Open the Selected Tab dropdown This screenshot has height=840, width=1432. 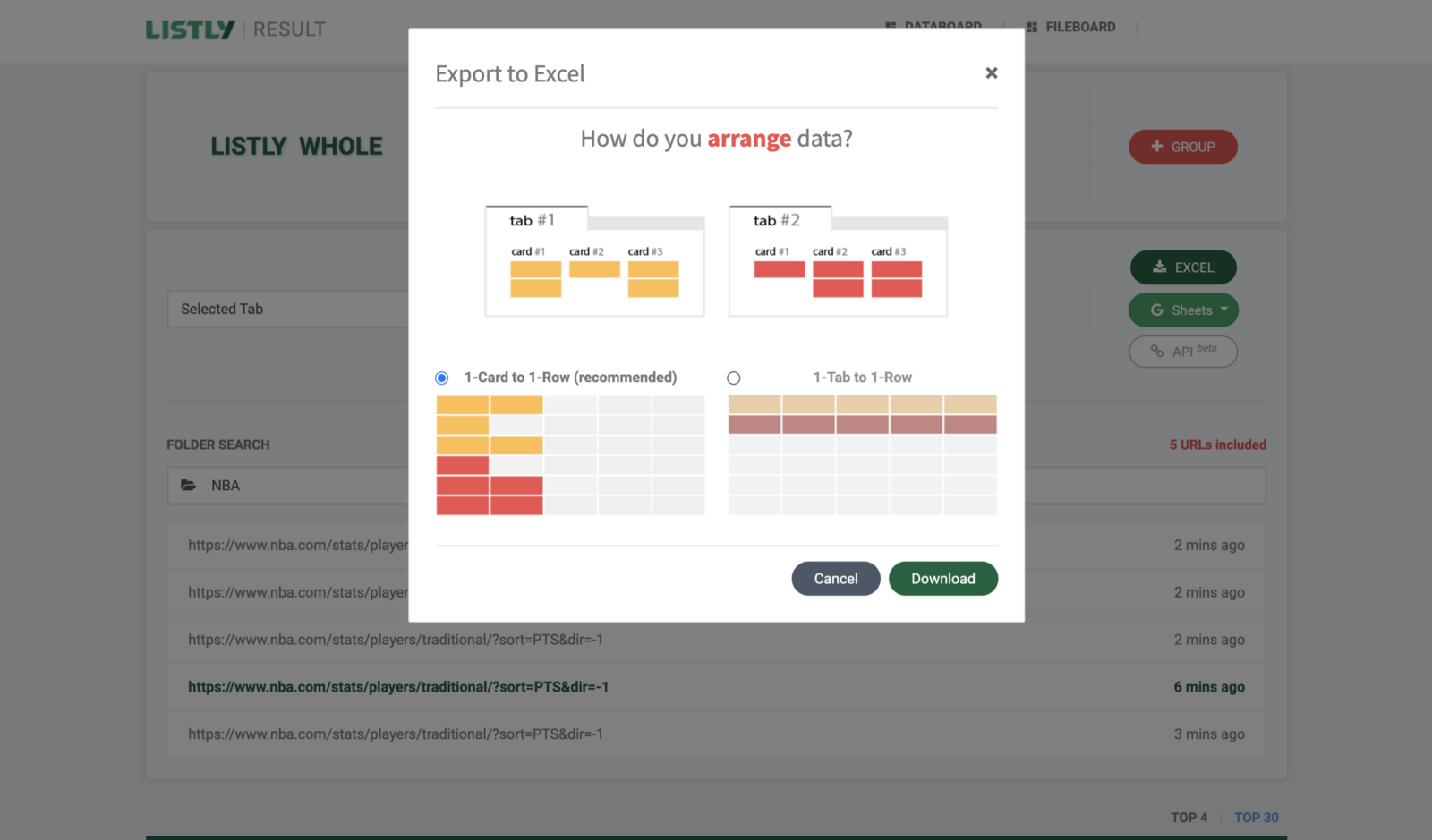pyautogui.click(x=286, y=309)
